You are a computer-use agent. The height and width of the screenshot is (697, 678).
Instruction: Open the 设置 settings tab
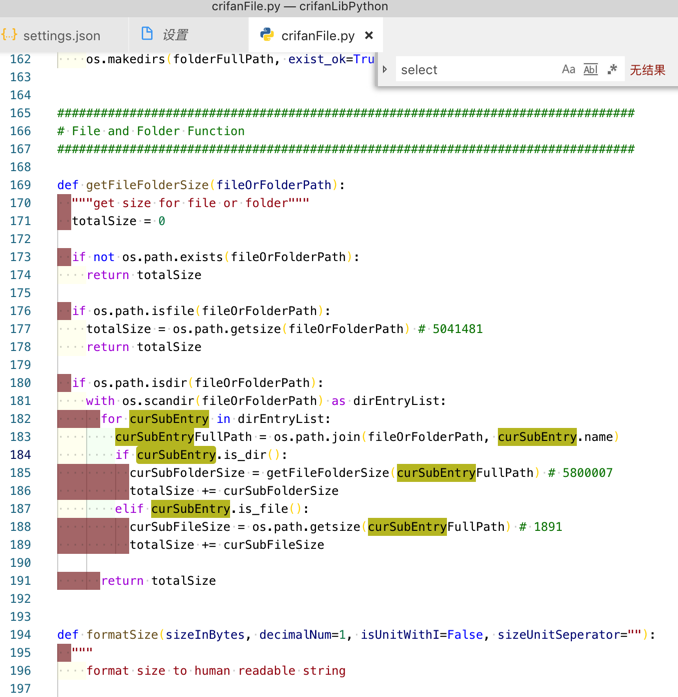point(175,35)
